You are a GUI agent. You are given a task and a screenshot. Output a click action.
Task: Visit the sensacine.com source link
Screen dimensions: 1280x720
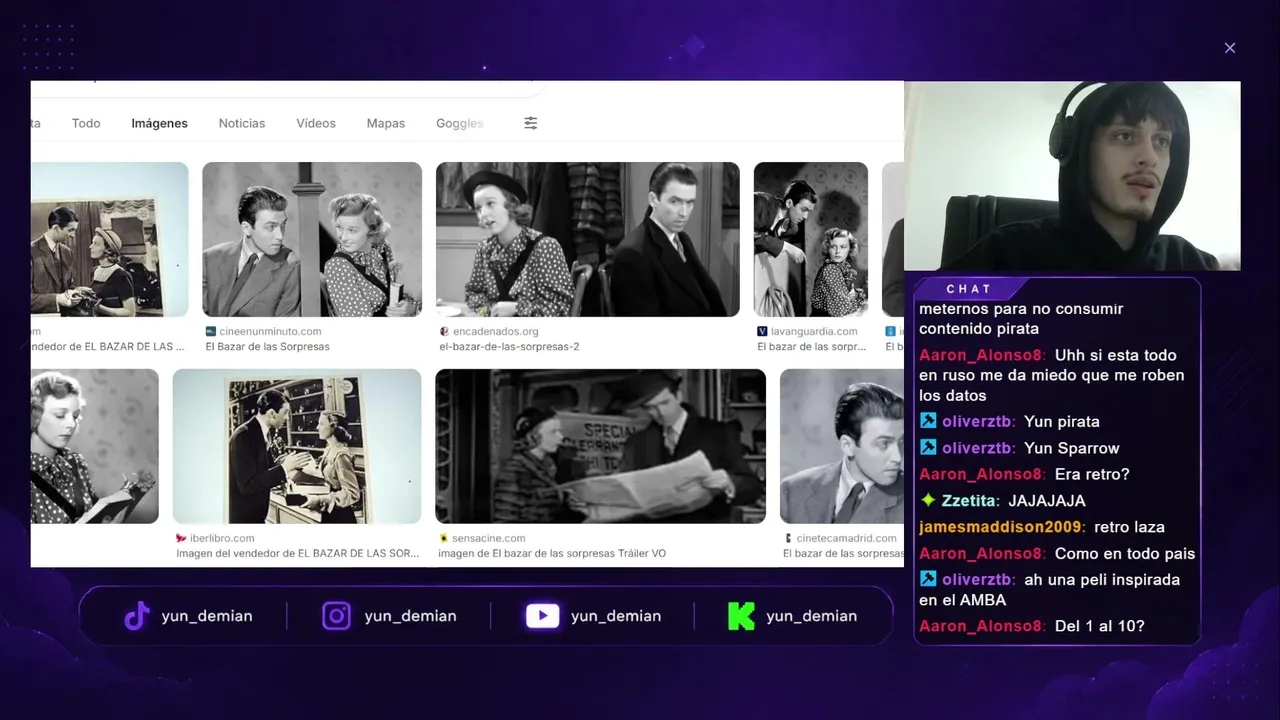[489, 538]
